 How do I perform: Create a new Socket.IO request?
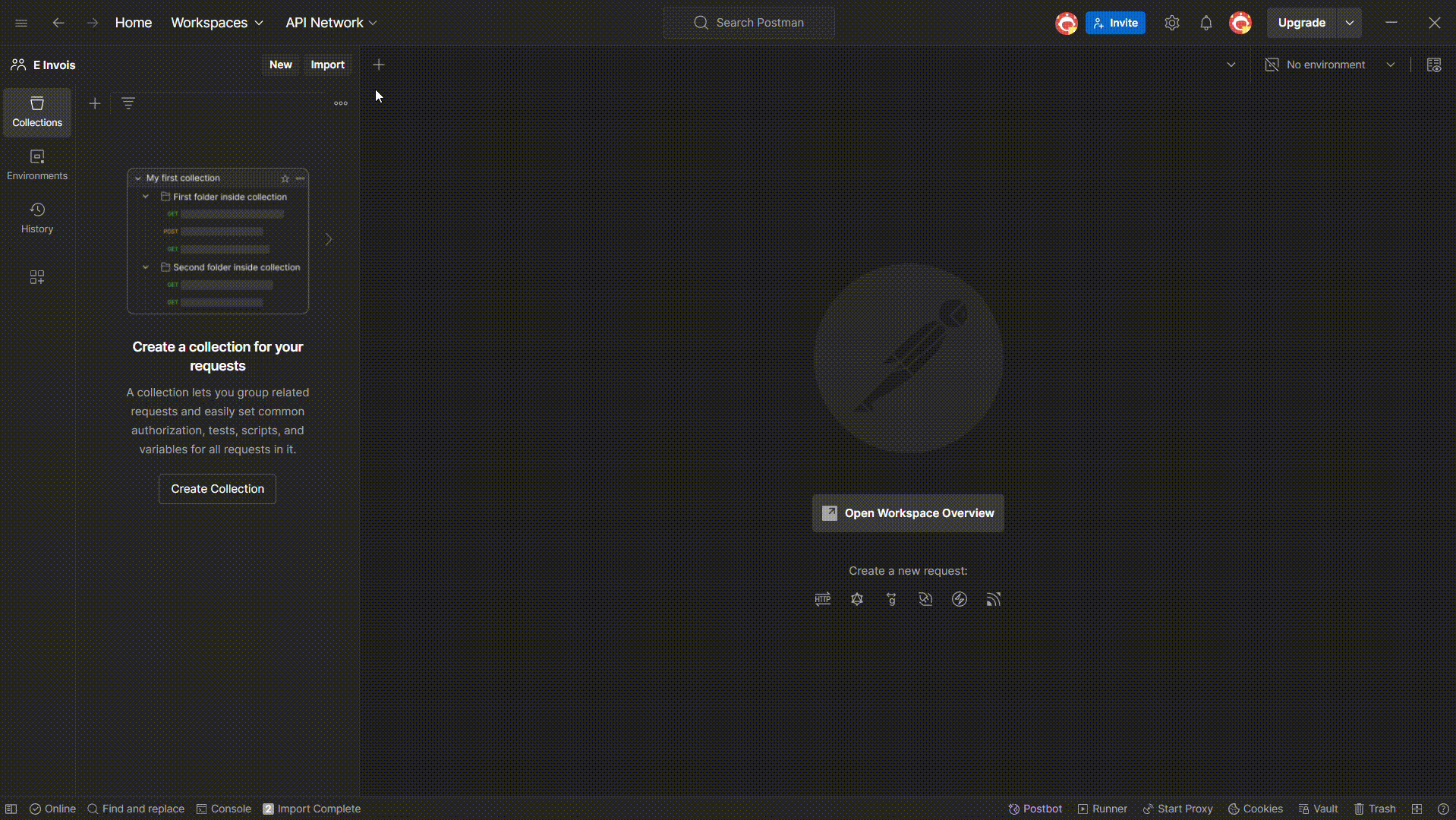point(960,599)
